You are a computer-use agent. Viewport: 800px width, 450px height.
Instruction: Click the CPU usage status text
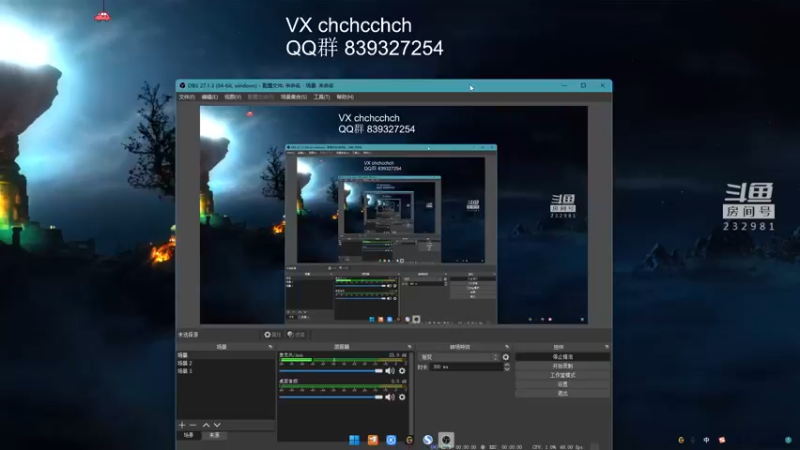coord(545,447)
